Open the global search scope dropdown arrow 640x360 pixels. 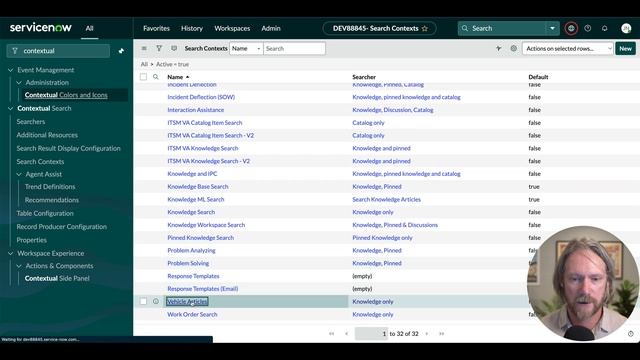(x=552, y=28)
